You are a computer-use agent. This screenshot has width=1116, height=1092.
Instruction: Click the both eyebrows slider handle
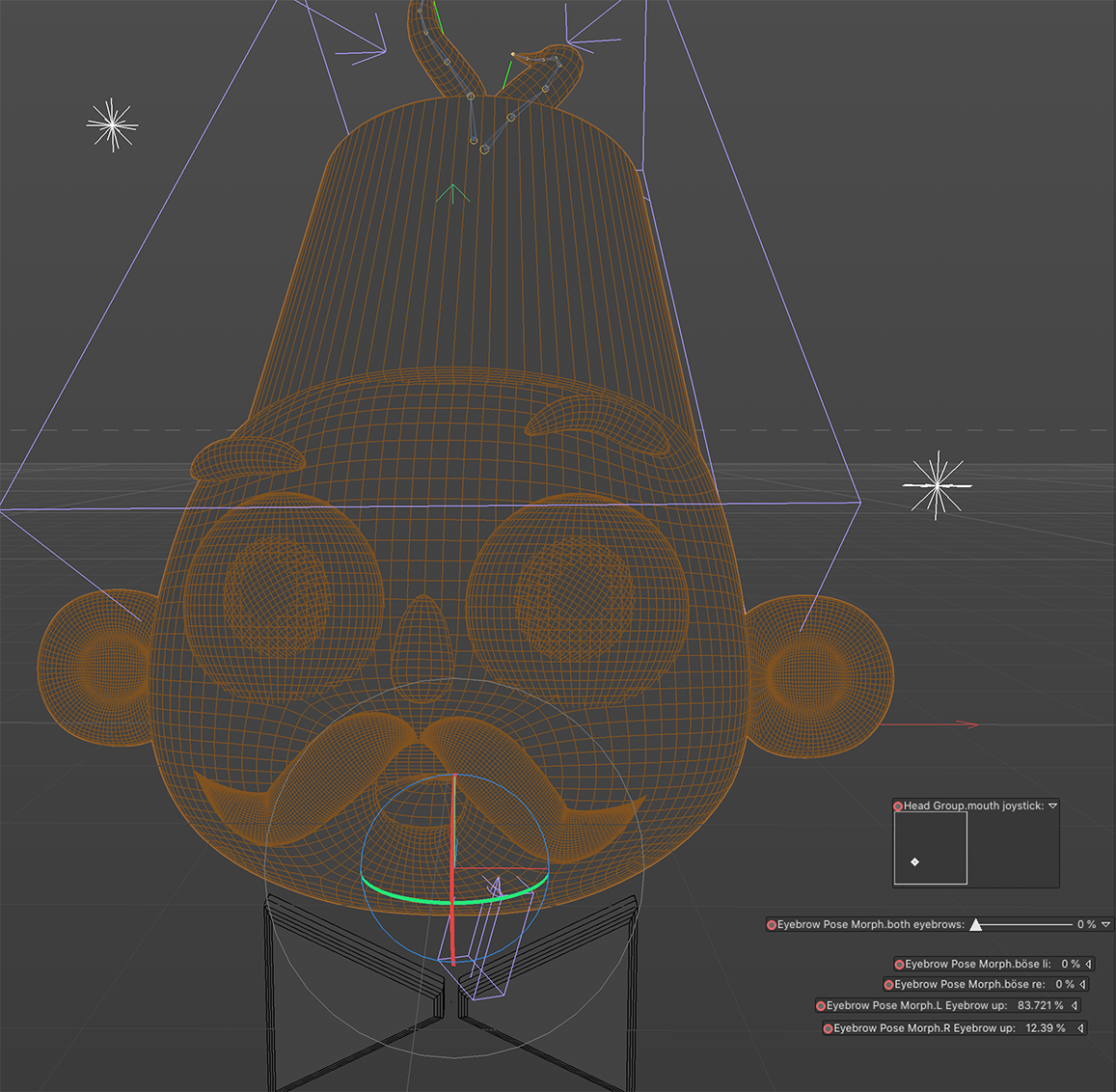click(x=976, y=925)
